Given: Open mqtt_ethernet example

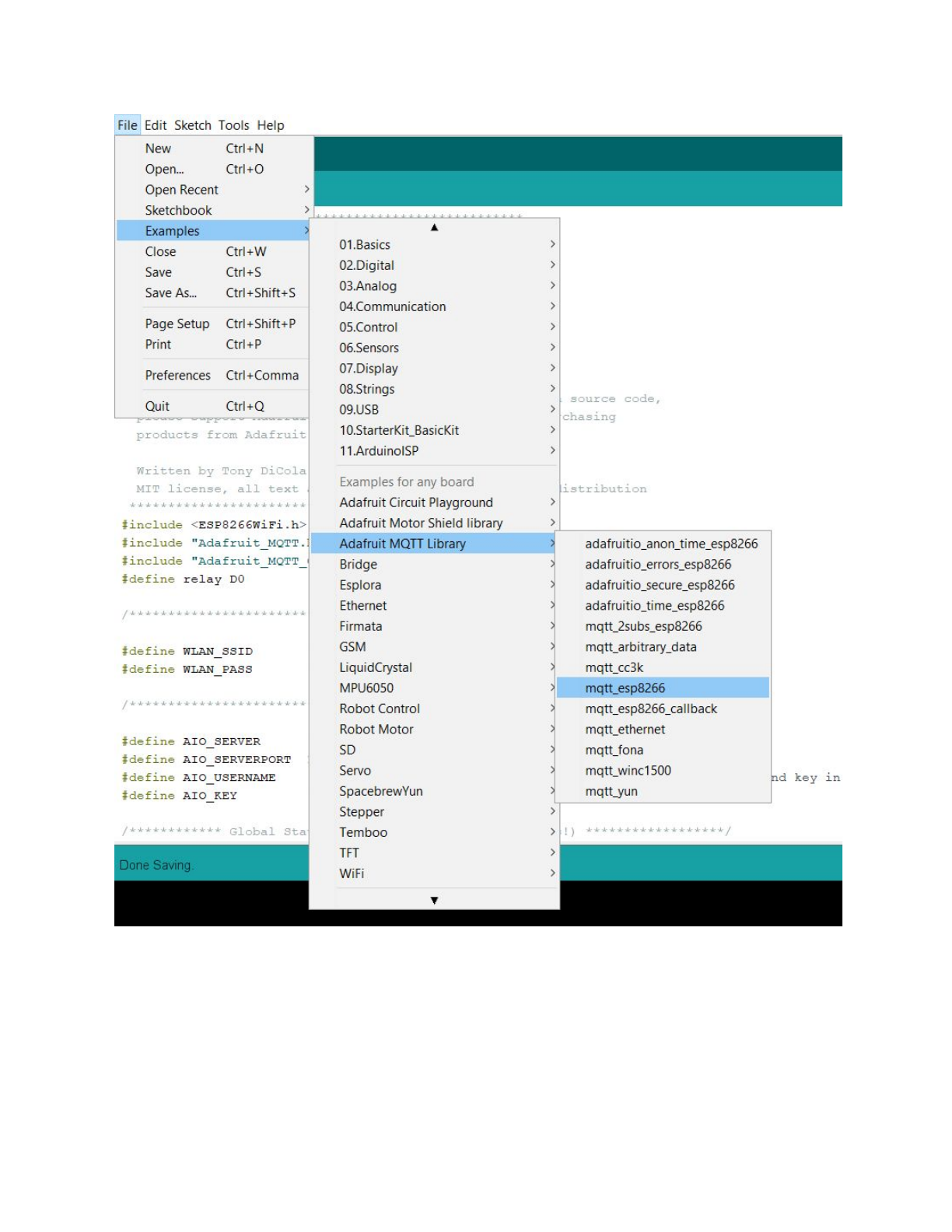Looking at the screenshot, I should tap(663, 729).
